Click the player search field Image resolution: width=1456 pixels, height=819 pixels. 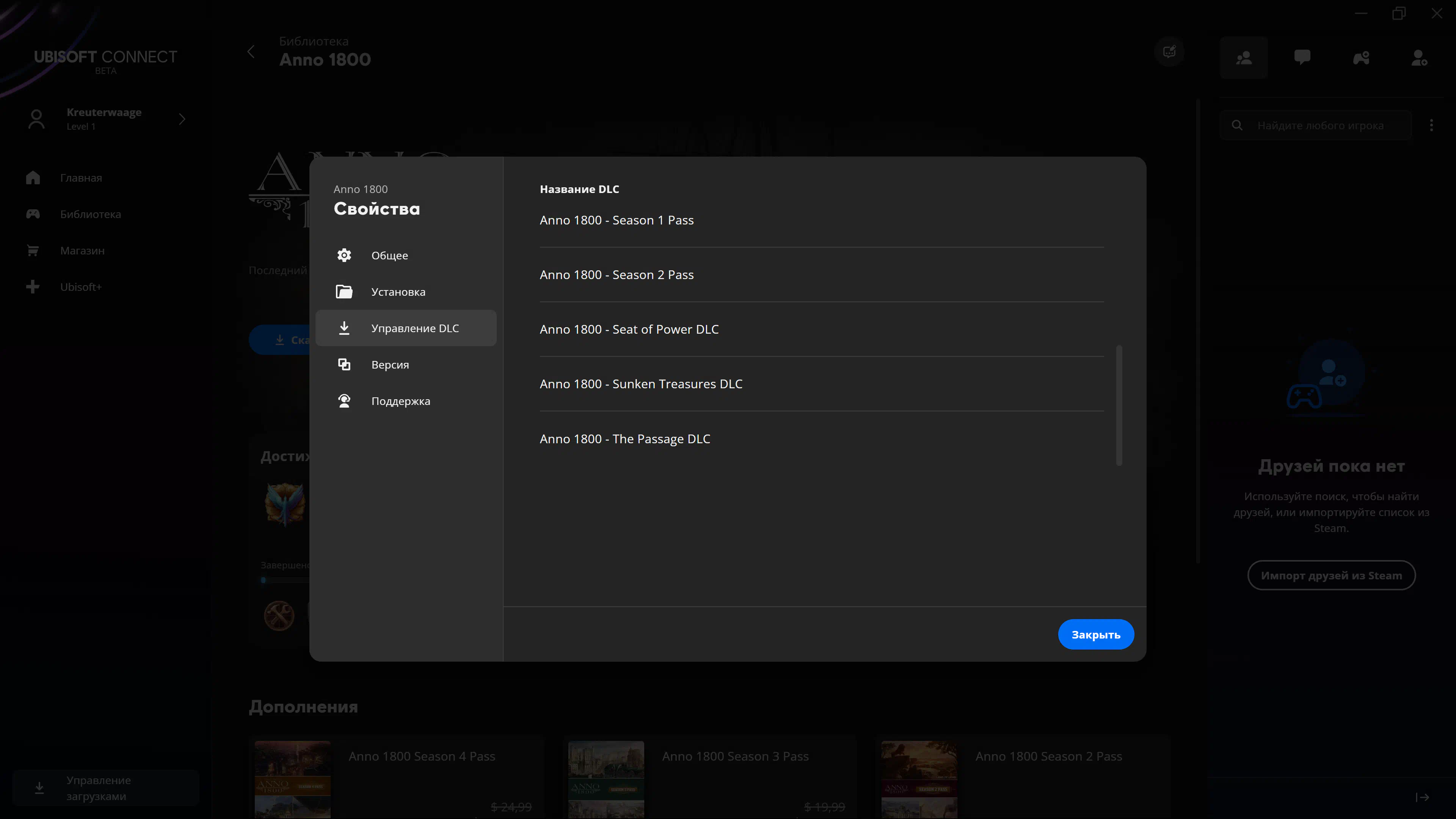pyautogui.click(x=1320, y=126)
